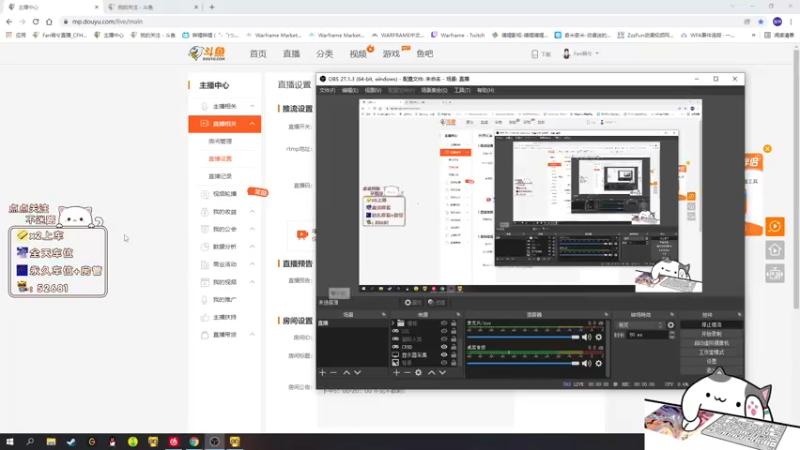The width and height of the screenshot is (800, 450).
Task: Click the home icon on Douyu's right floating bar
Action: click(x=774, y=250)
